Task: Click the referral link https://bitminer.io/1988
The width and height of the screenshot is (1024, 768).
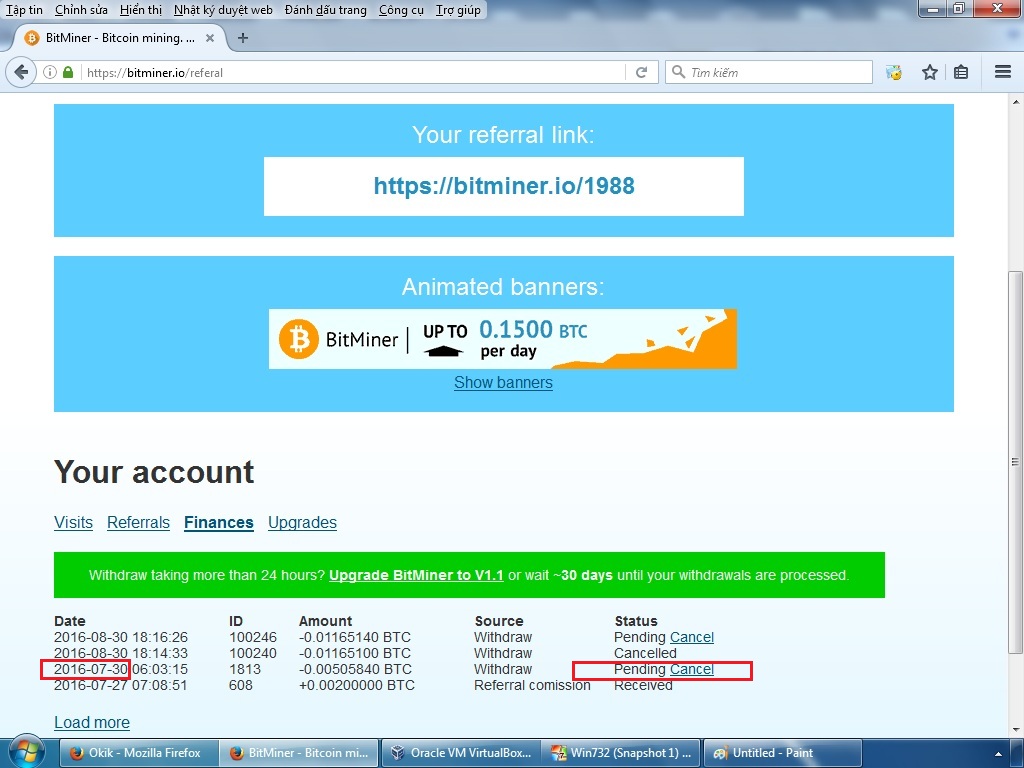Action: point(504,186)
